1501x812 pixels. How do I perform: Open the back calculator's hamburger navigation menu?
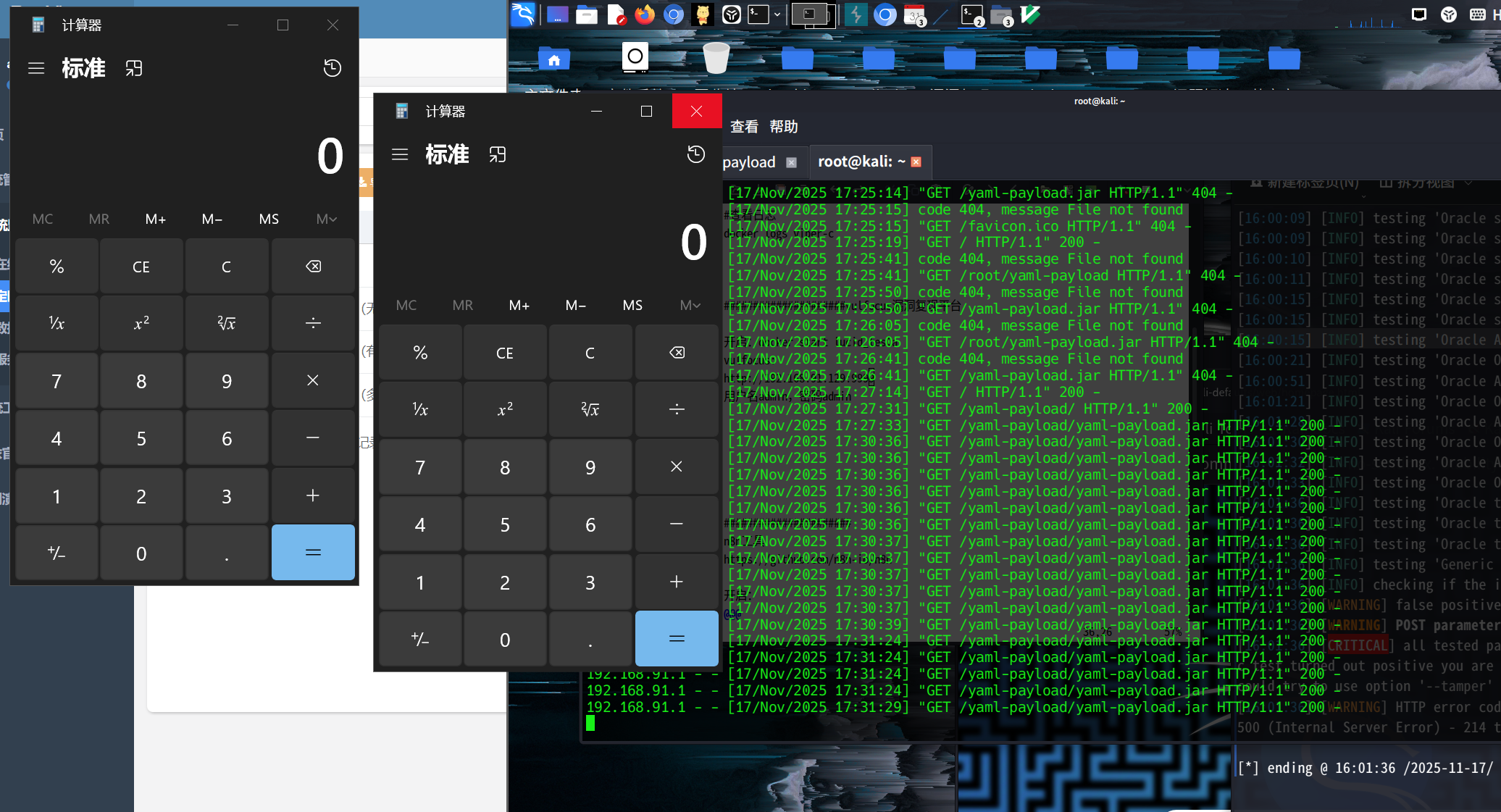tap(36, 68)
